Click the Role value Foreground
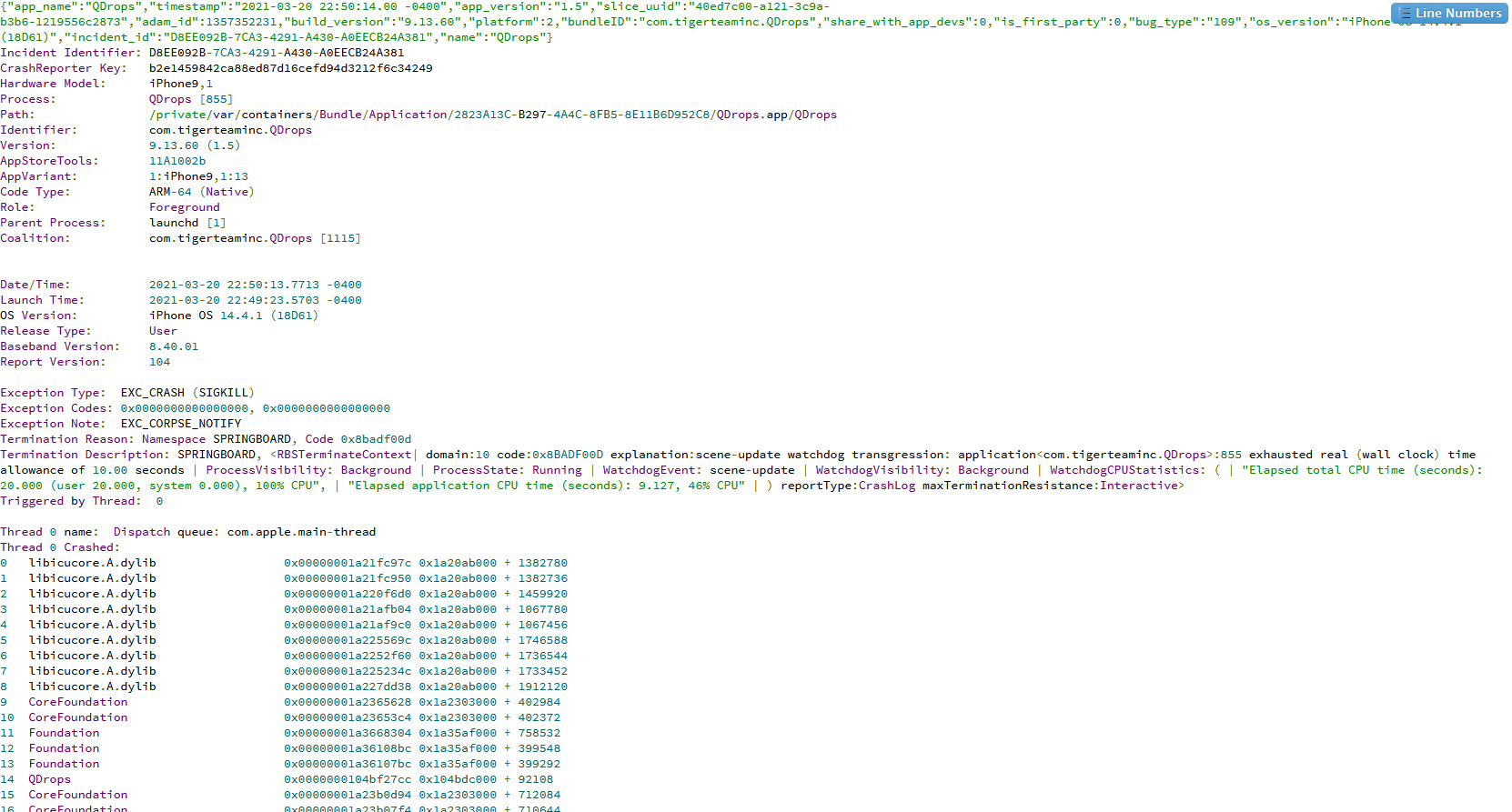Image resolution: width=1512 pixels, height=812 pixels. click(x=185, y=207)
